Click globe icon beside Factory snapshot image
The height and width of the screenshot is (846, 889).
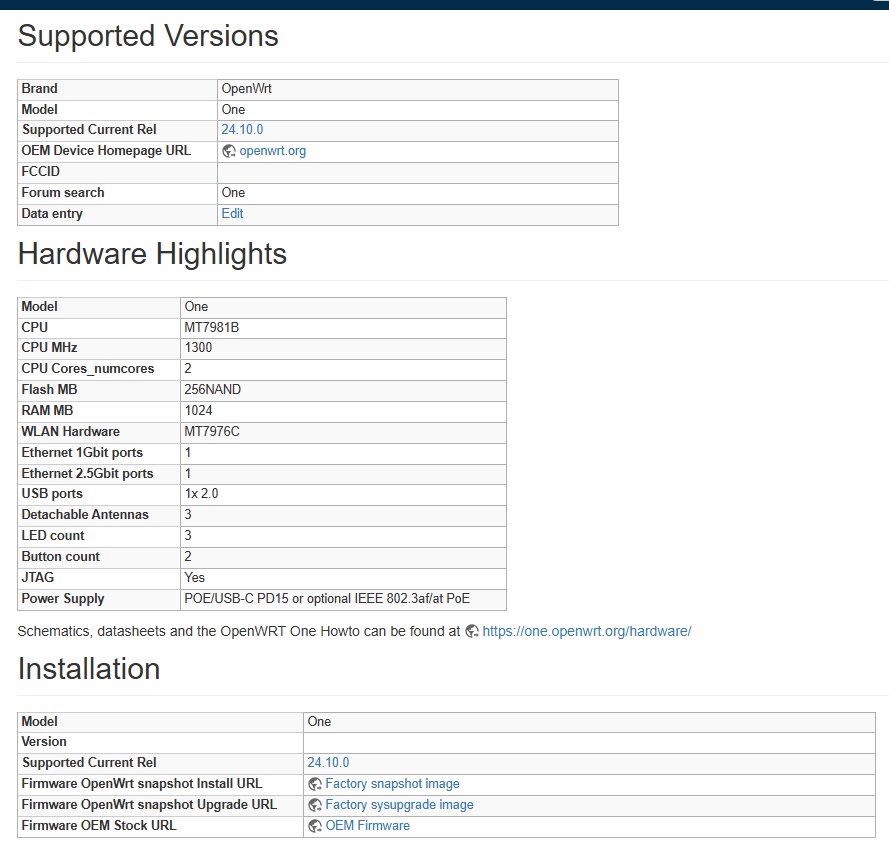(x=315, y=784)
